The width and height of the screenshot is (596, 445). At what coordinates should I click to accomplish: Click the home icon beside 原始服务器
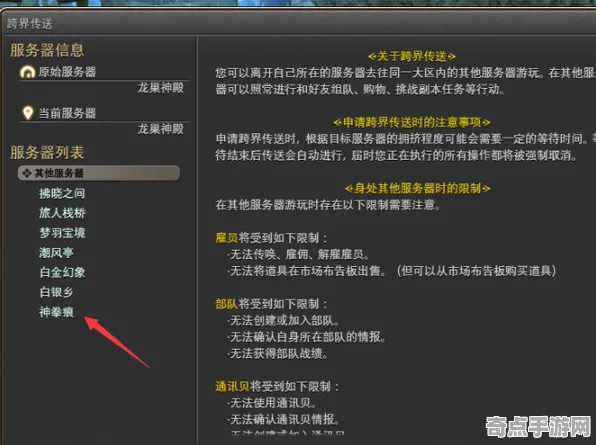point(27,72)
